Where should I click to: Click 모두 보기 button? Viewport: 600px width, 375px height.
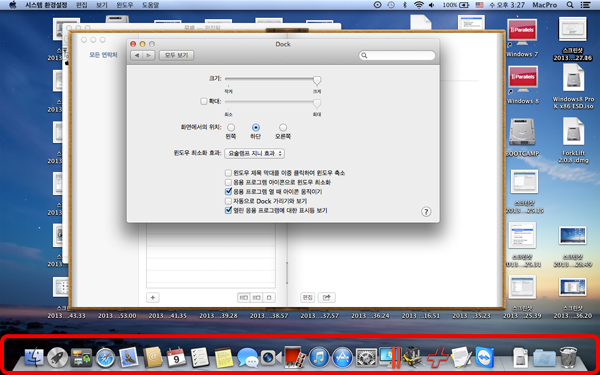click(176, 55)
